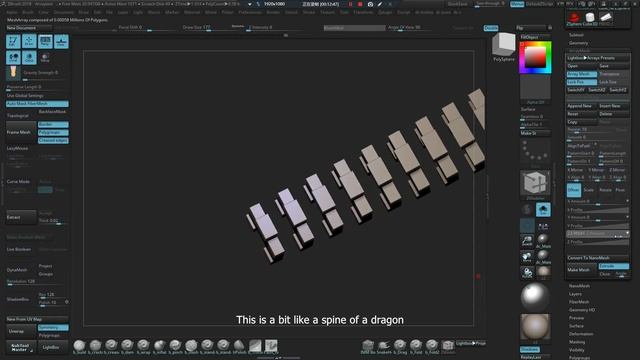Screen dimensions: 640x360
Task: Open the white material sphere
Action: (x=535, y=297)
